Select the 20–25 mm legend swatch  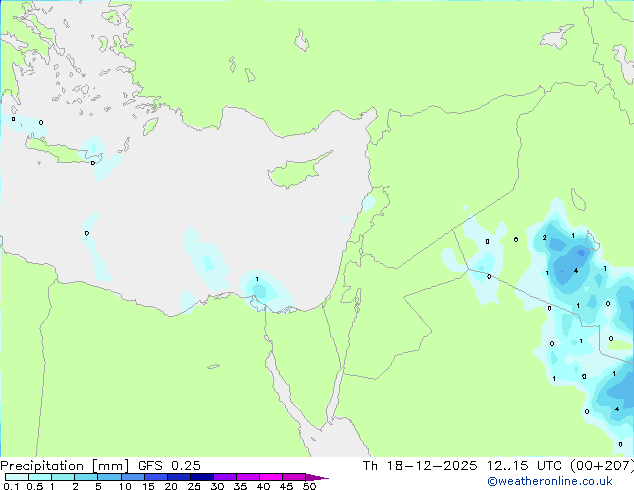[178, 477]
